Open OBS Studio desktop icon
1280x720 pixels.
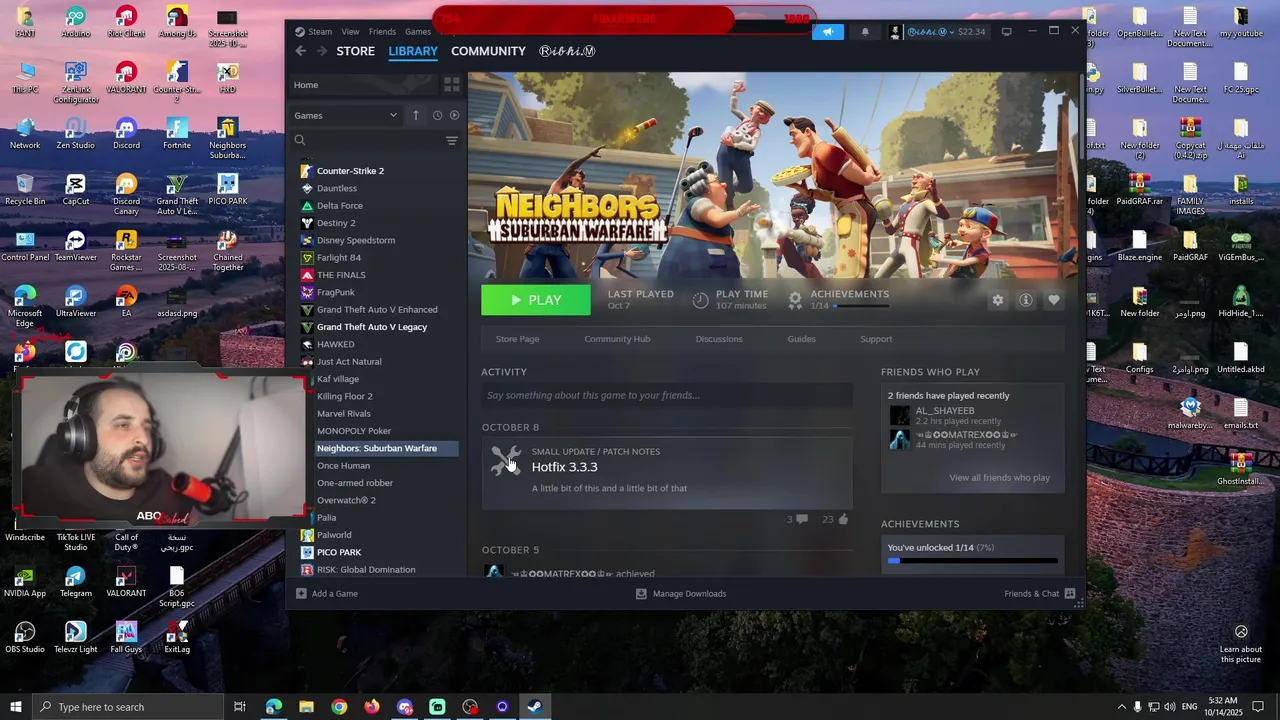pos(25,638)
